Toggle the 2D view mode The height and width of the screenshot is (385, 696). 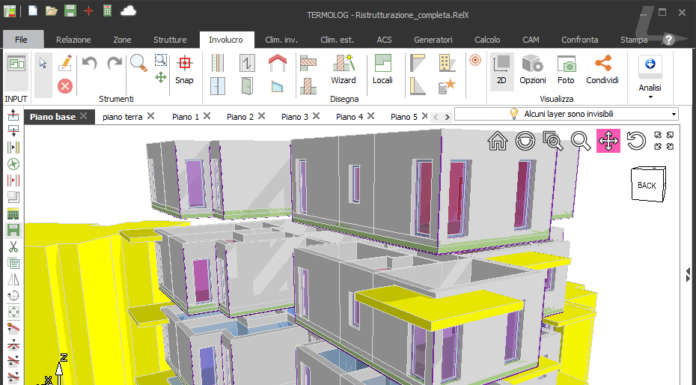point(502,70)
